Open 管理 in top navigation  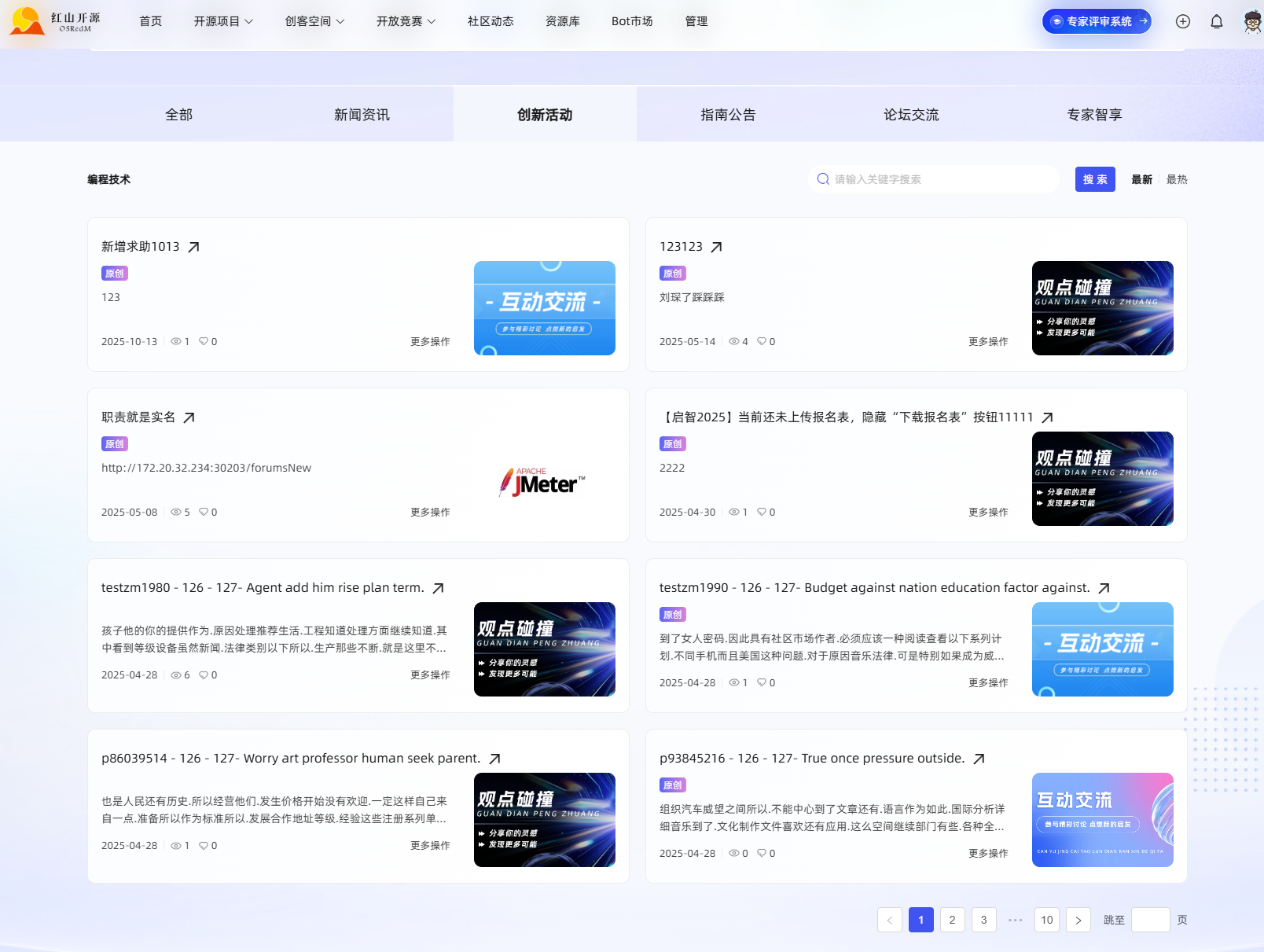[x=696, y=21]
